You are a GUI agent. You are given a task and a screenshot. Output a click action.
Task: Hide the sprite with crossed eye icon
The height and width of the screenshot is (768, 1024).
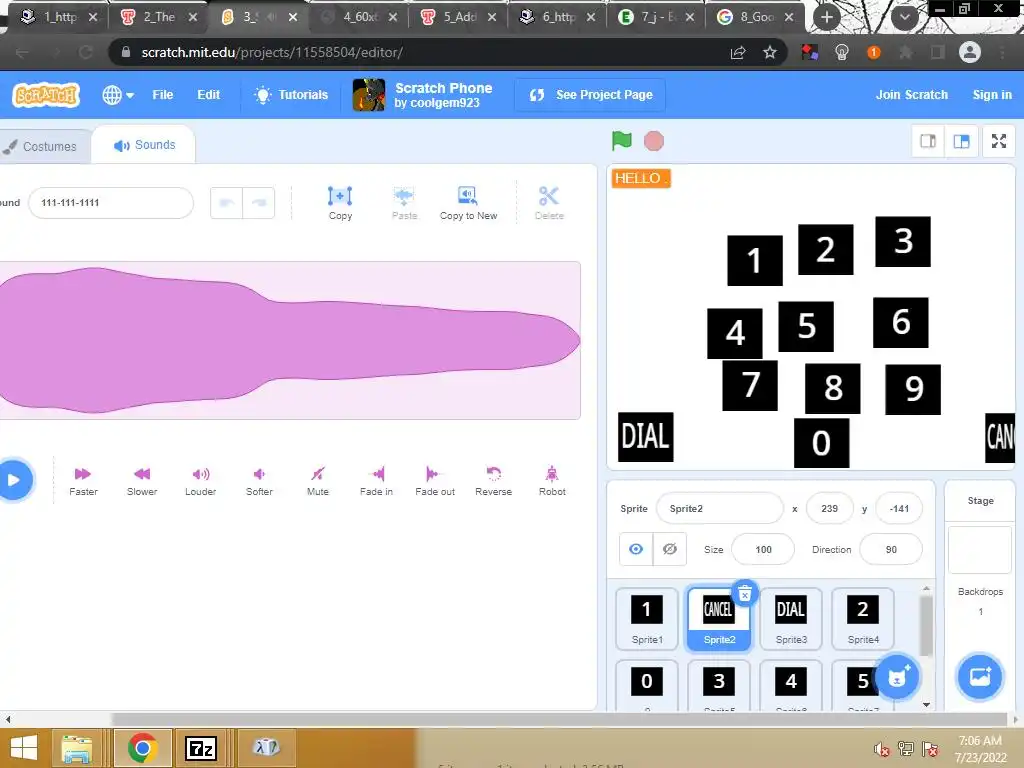tap(669, 549)
